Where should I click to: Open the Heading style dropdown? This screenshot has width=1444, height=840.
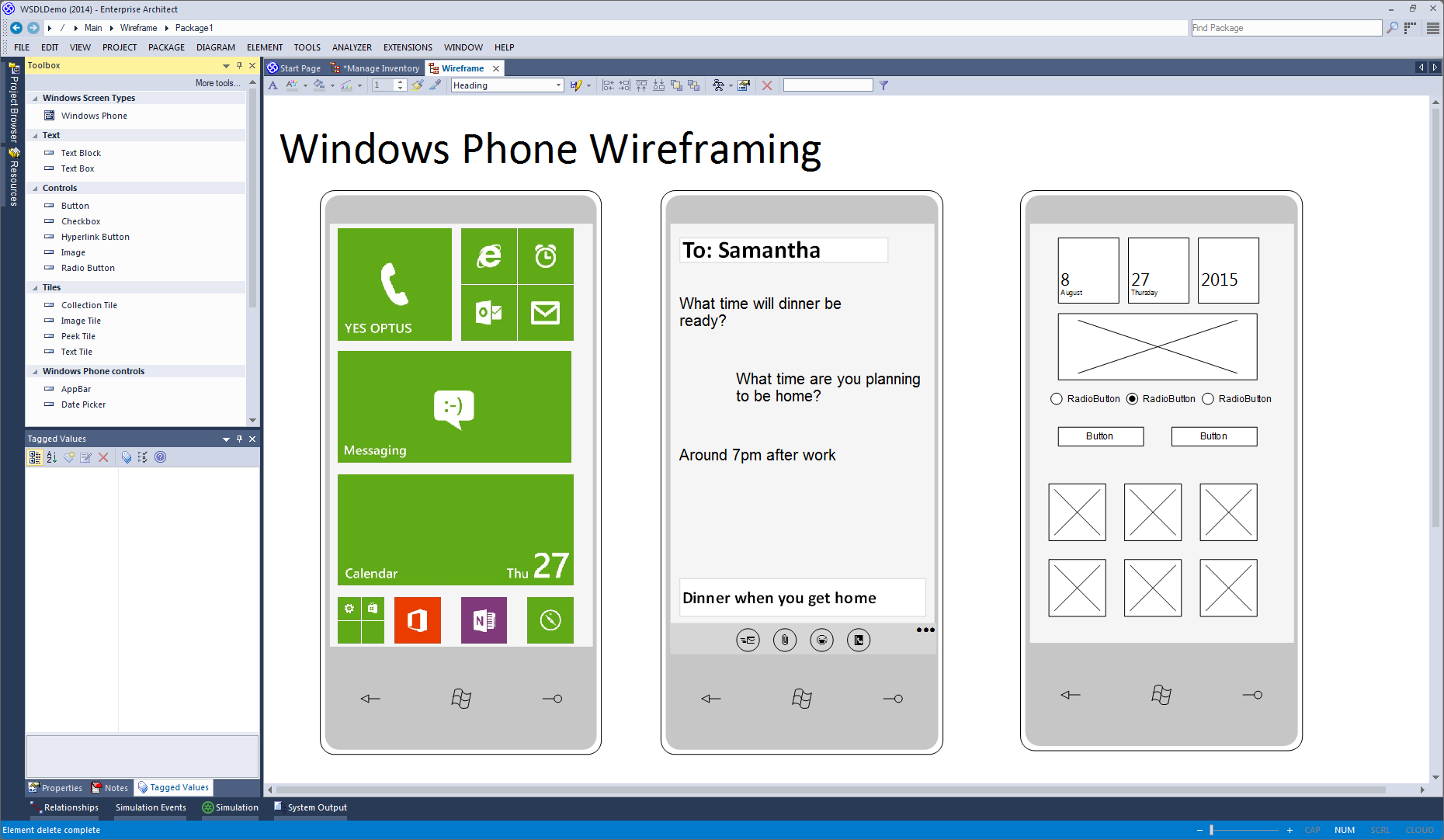(558, 85)
